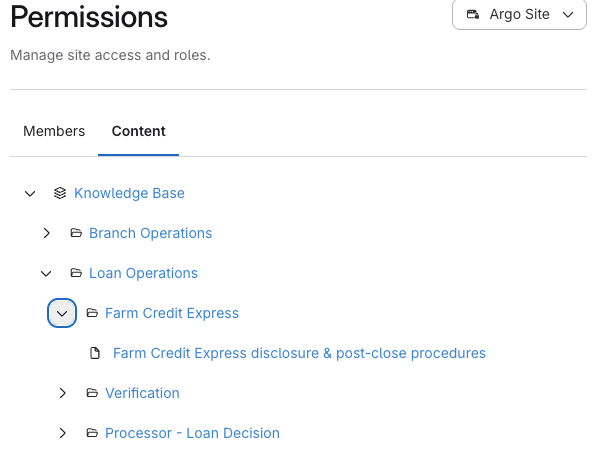Click the Farm Credit Express folder icon

click(92, 313)
